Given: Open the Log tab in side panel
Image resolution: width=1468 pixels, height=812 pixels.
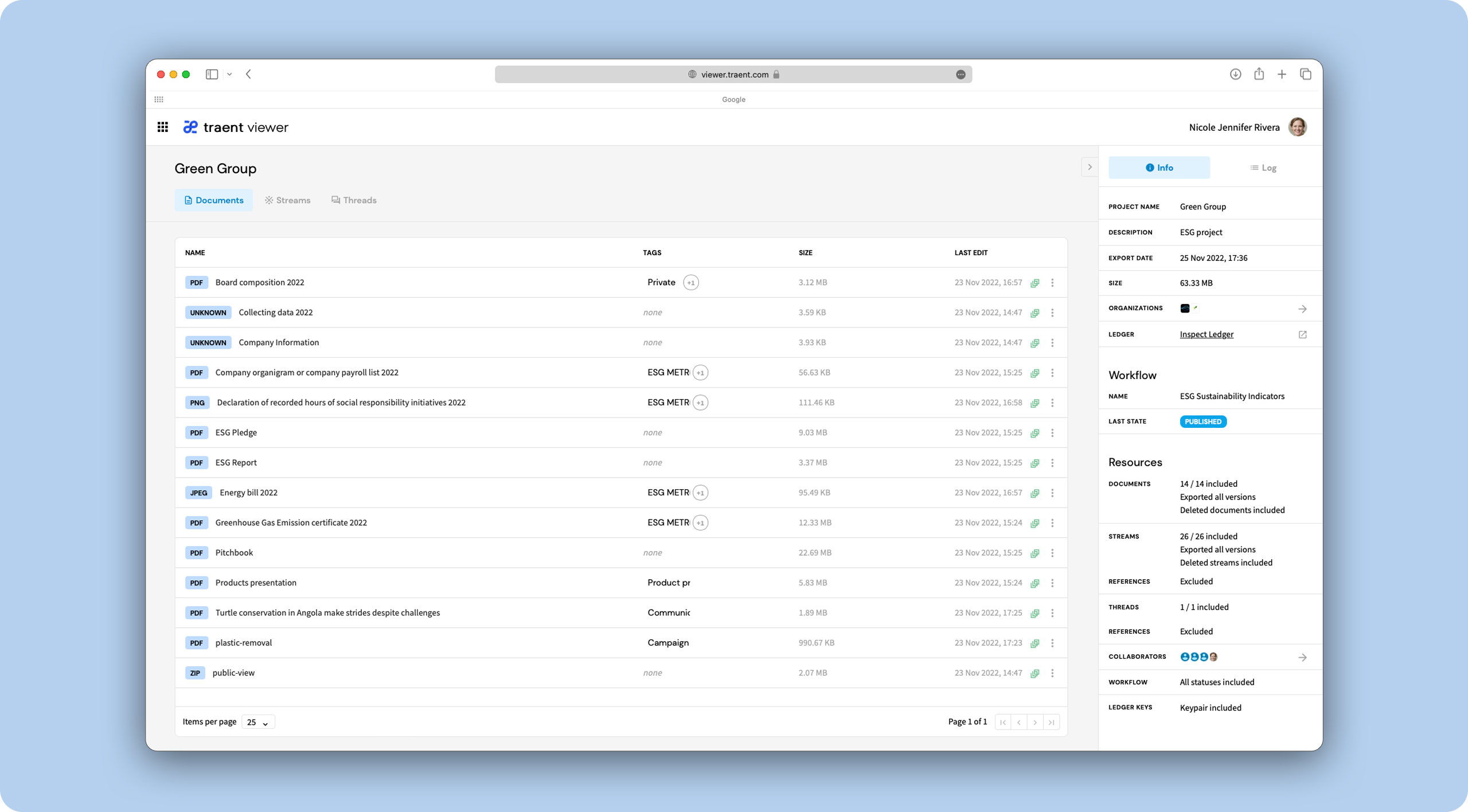Looking at the screenshot, I should 1263,167.
